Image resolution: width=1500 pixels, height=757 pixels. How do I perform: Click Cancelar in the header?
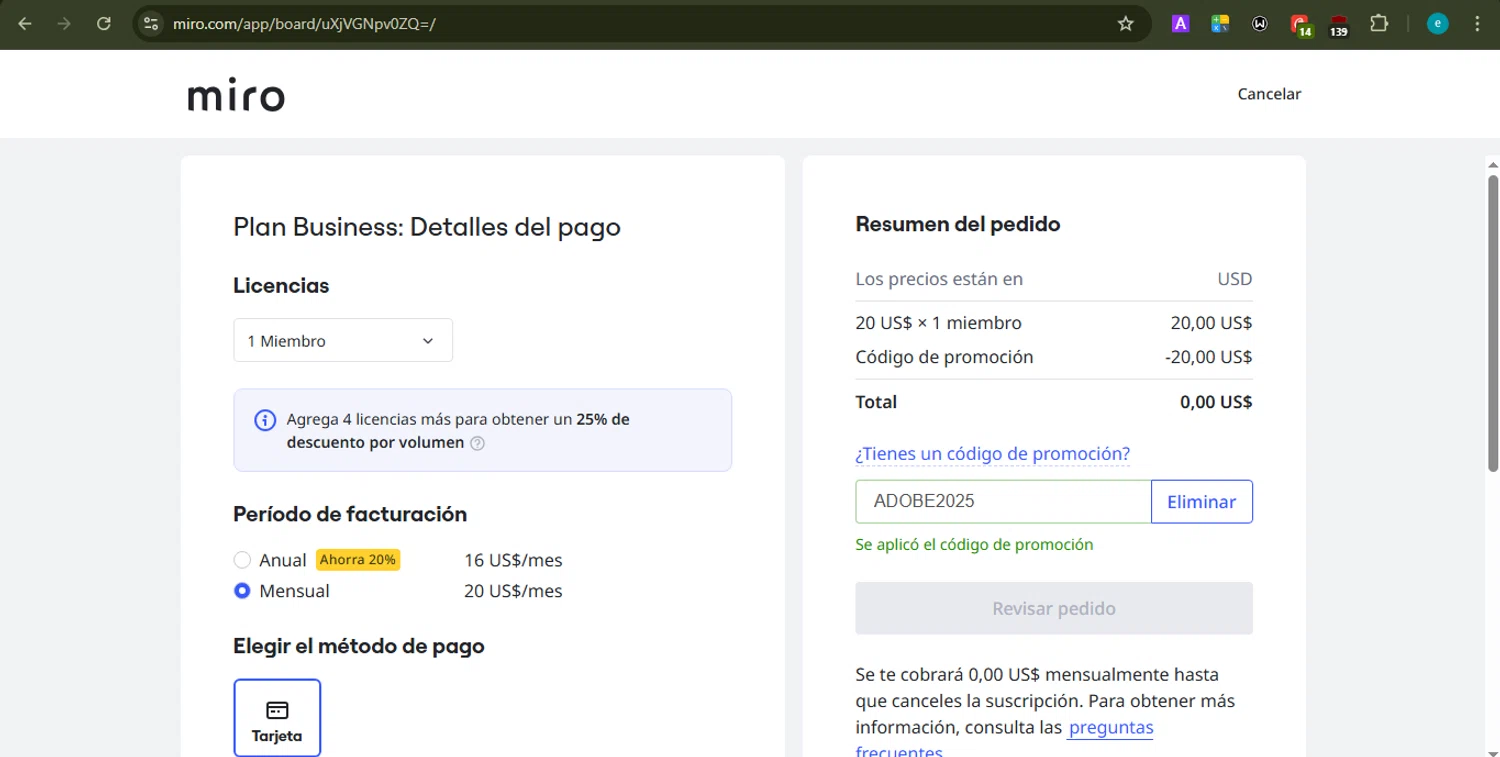tap(1269, 94)
